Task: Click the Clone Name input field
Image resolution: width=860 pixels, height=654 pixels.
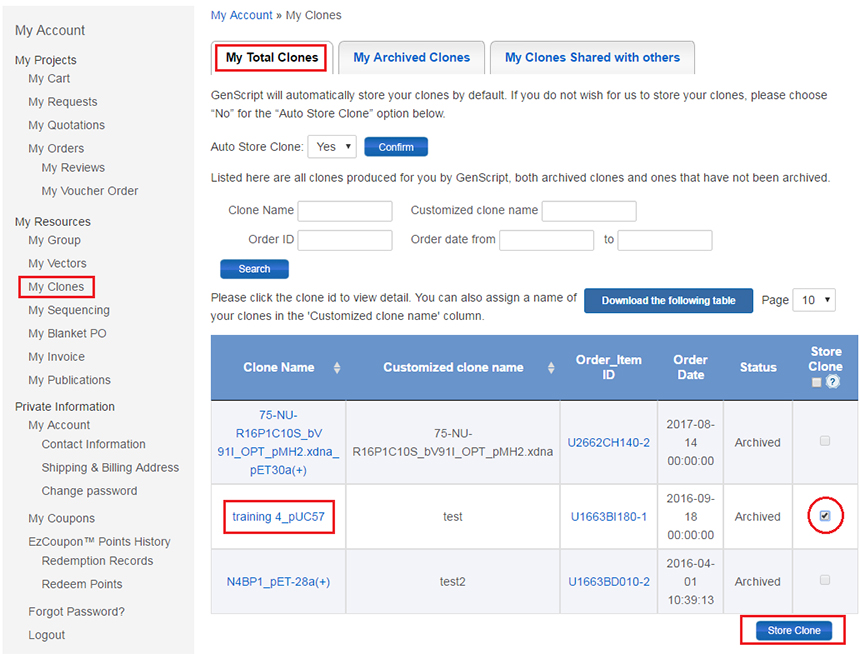Action: point(345,211)
